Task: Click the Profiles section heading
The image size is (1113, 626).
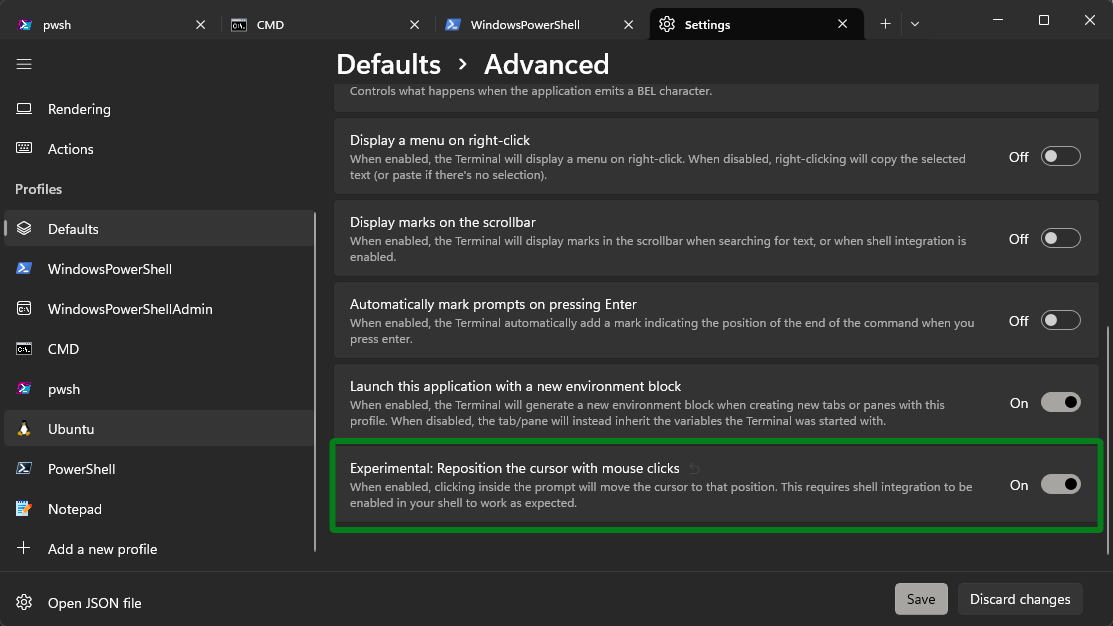Action: pyautogui.click(x=38, y=189)
